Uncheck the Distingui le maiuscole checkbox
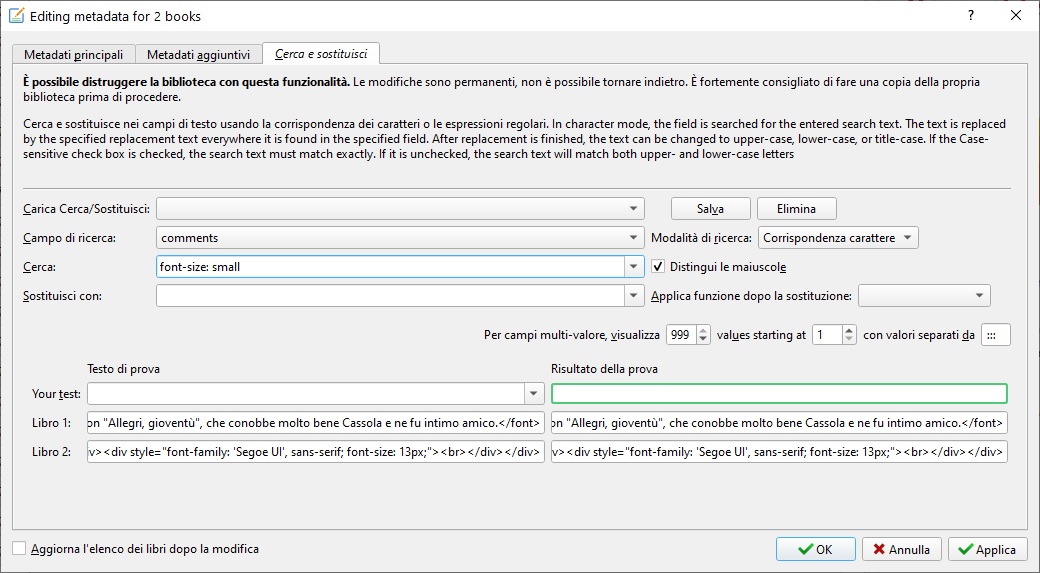 tap(659, 267)
